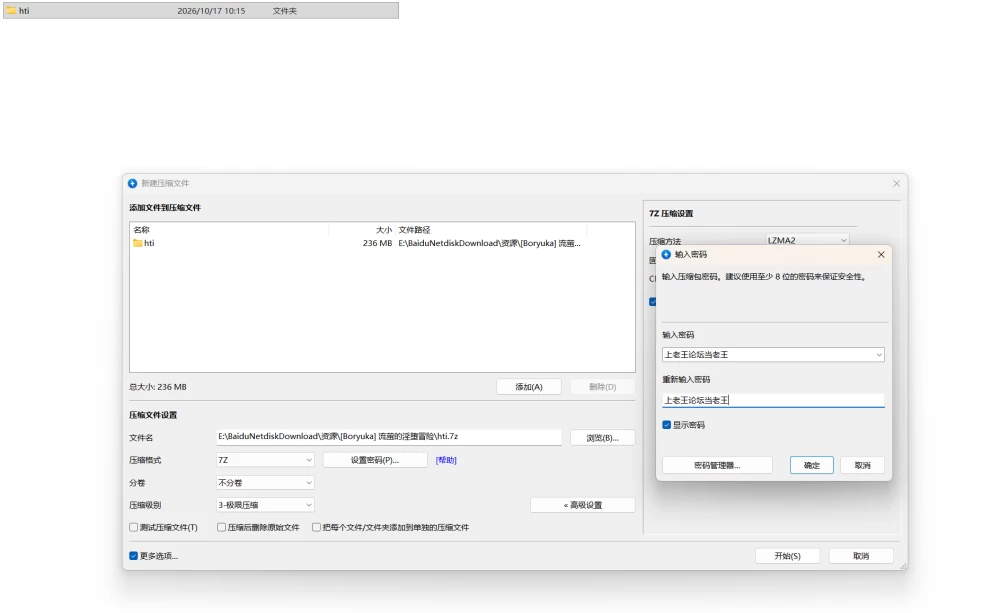Image resolution: width=1000 pixels, height=613 pixels.
Task: Open the 压缩格式 7Z dropdown
Action: pos(265,460)
